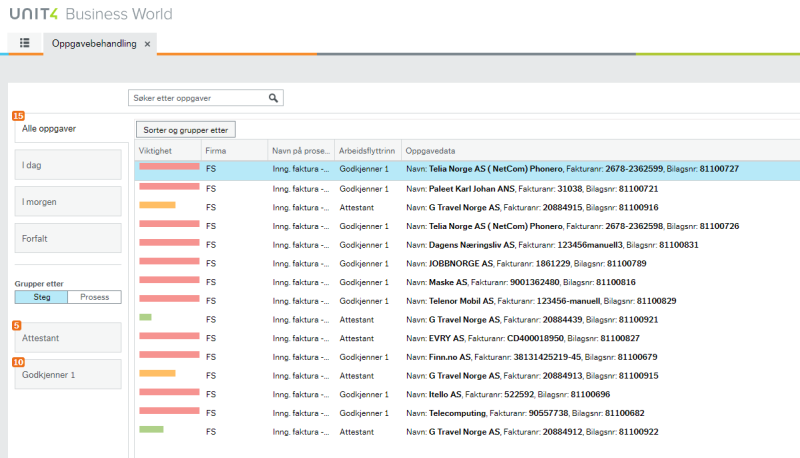
Task: Select the I dag filter
Action: point(68,165)
